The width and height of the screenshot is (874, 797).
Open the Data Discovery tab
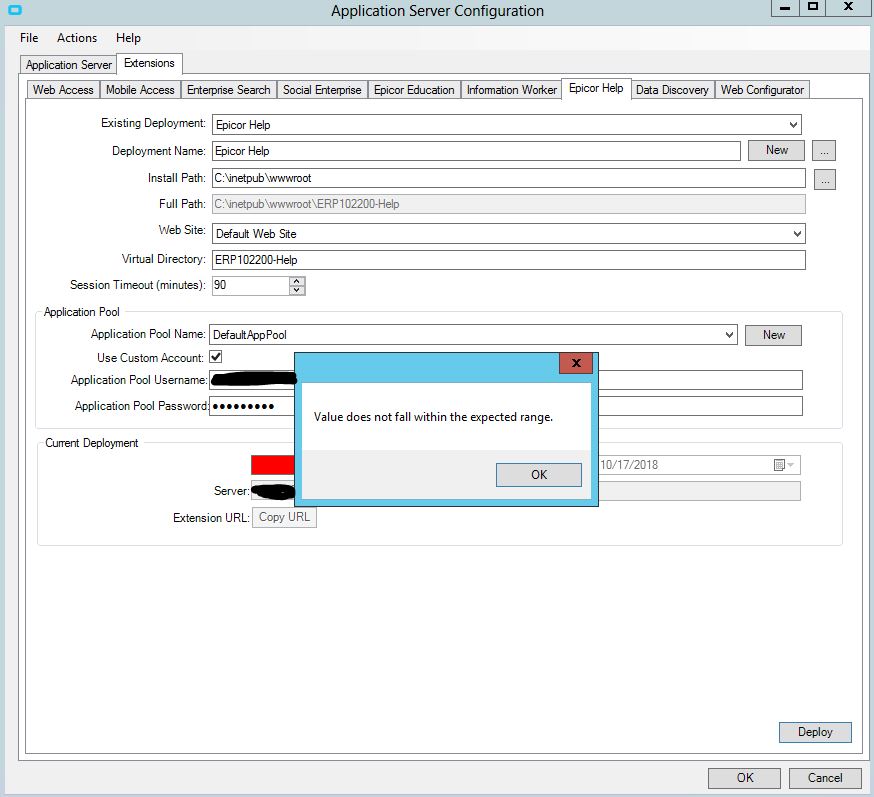tap(672, 90)
